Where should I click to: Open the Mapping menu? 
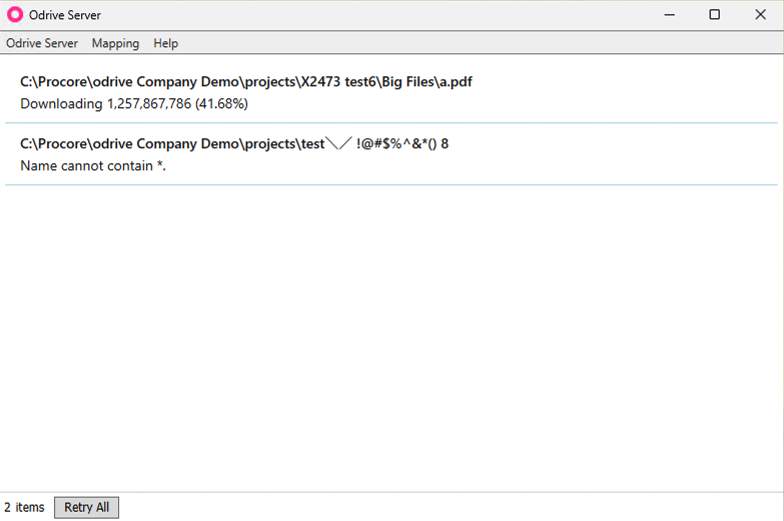tap(115, 43)
